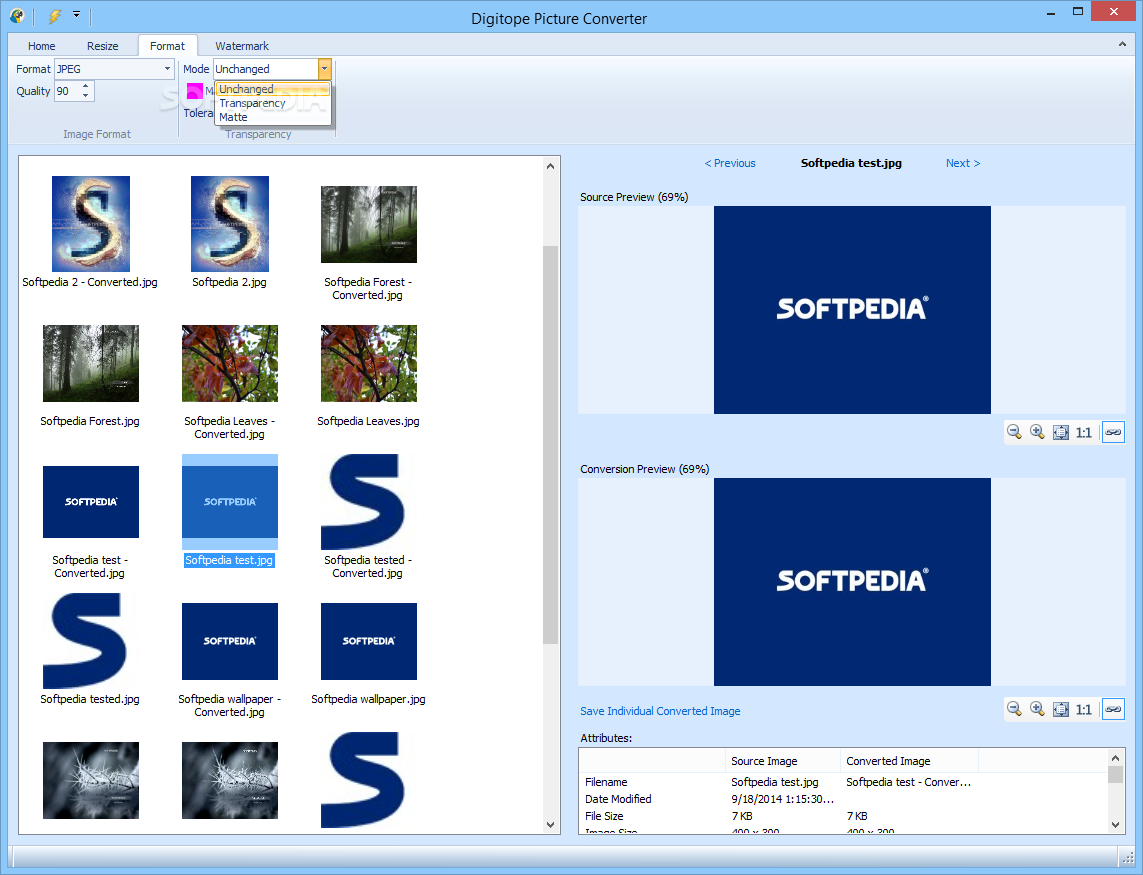Fit conversion preview to window
The height and width of the screenshot is (875, 1143).
click(x=1061, y=709)
